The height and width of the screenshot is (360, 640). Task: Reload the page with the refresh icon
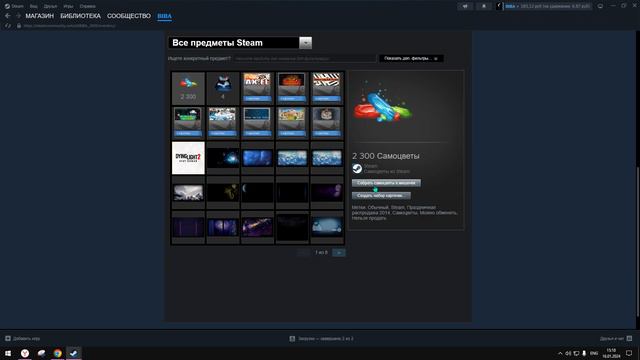click(8, 26)
